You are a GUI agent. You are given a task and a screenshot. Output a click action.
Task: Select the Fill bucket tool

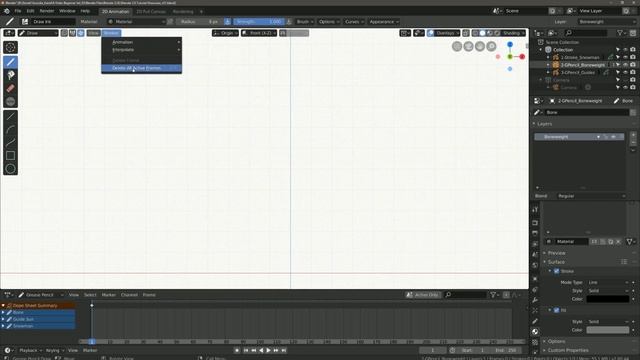[11, 75]
